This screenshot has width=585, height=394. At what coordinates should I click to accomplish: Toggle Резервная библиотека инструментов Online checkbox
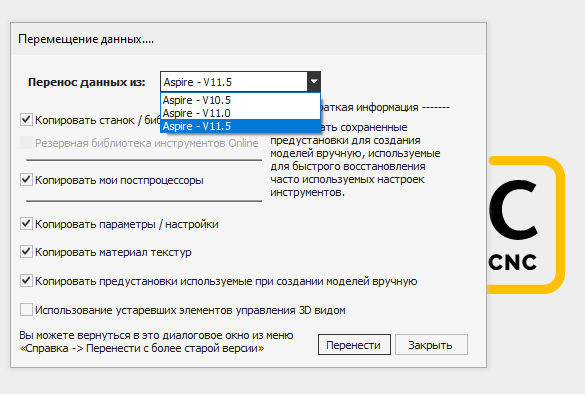click(26, 143)
